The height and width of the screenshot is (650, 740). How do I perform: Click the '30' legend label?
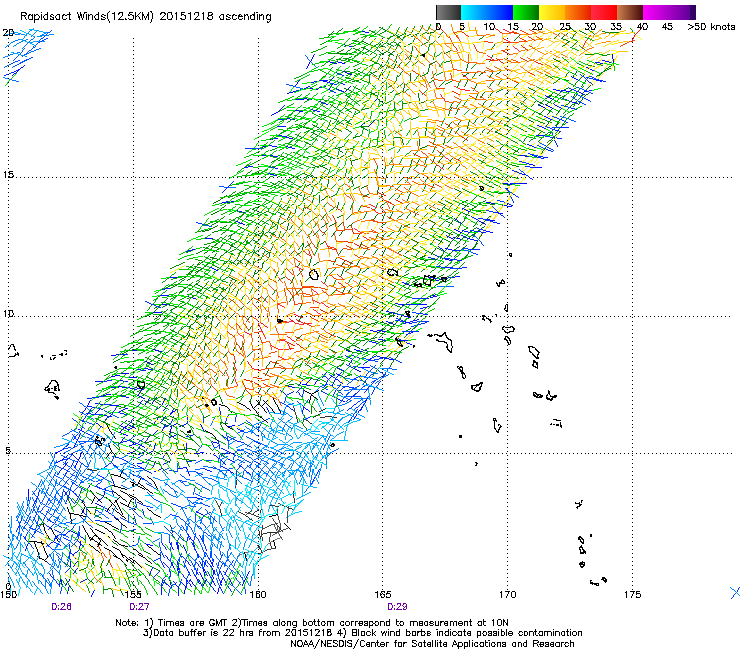[x=590, y=27]
